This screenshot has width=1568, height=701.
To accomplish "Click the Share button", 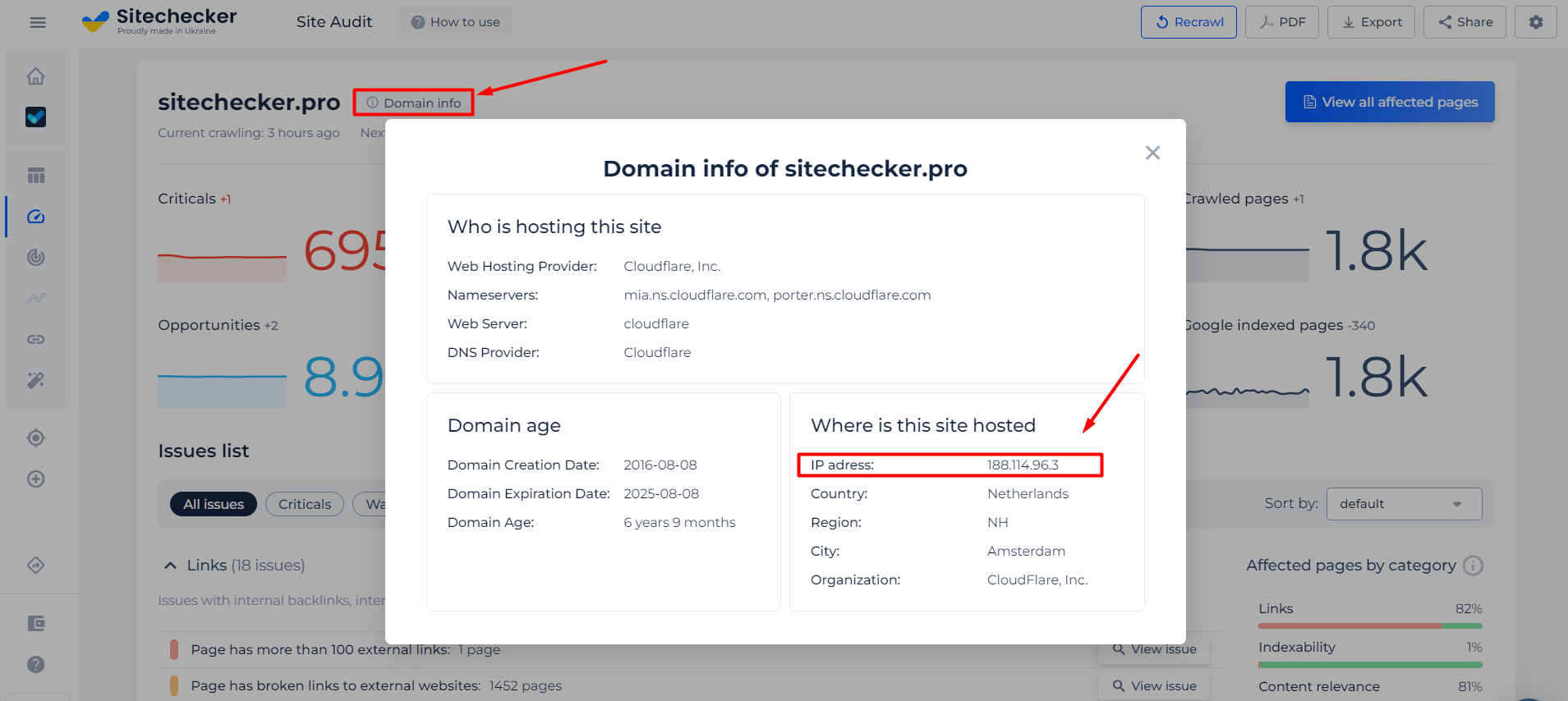I will click(1465, 22).
